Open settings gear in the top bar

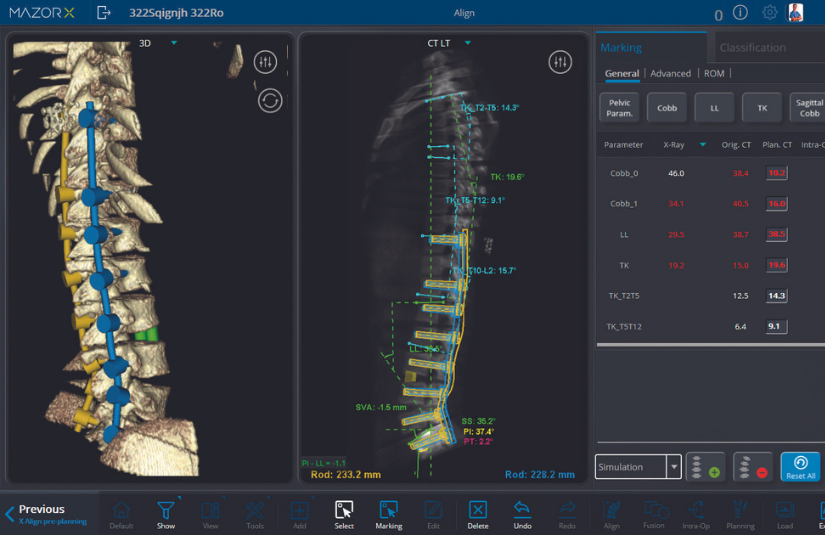769,12
